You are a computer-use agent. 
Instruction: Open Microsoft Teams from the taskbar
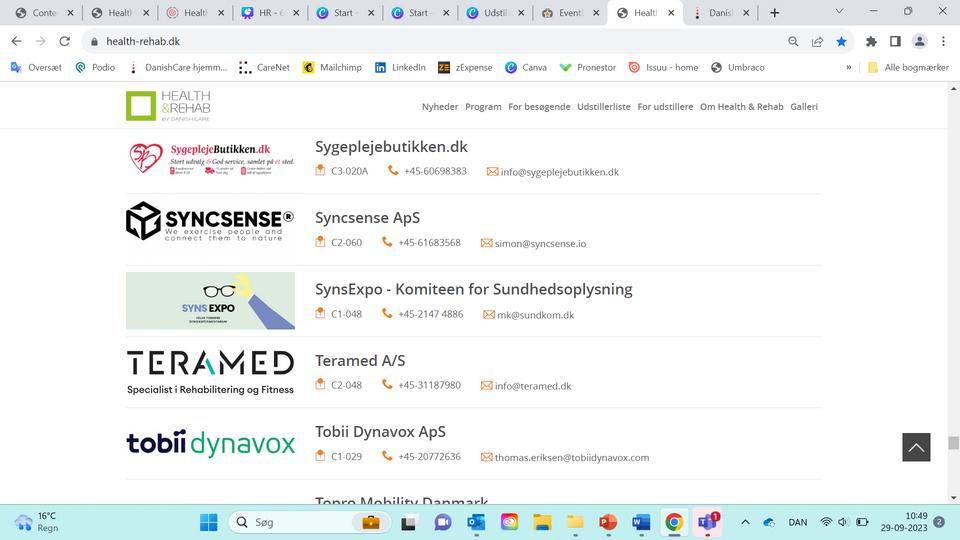point(708,522)
